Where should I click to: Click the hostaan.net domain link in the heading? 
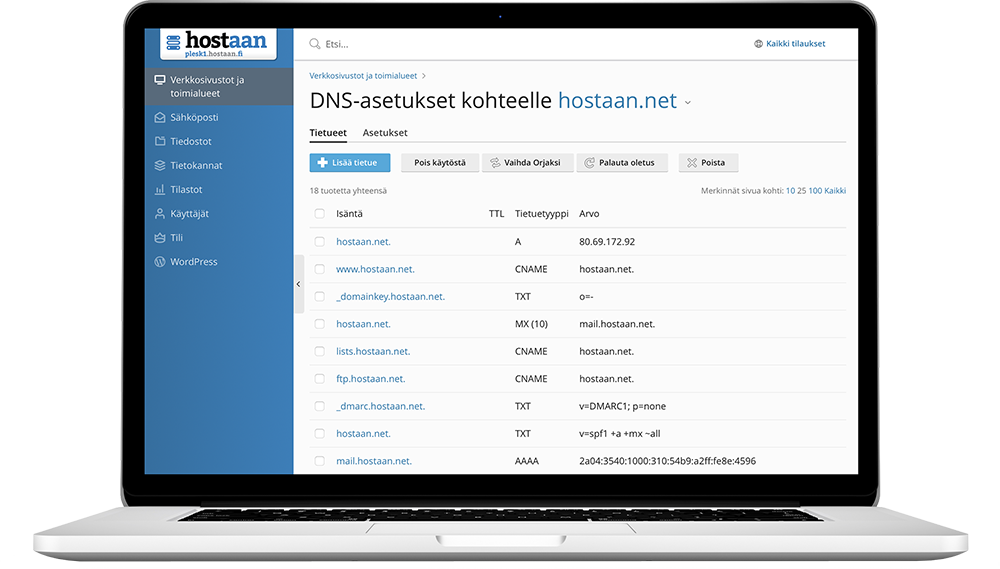click(617, 101)
